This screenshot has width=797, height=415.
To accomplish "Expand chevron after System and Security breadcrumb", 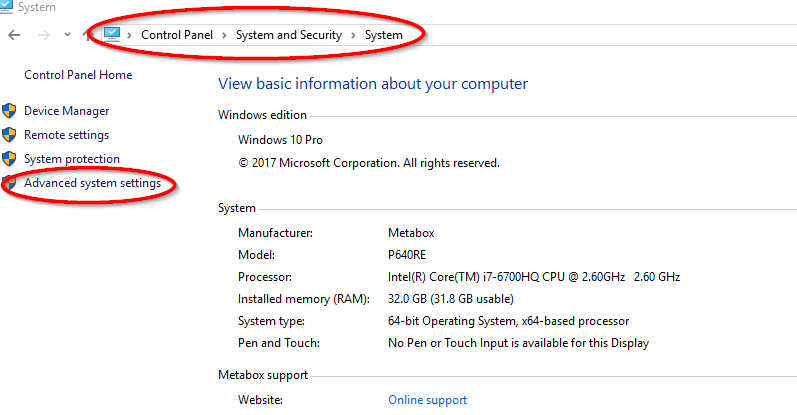I will point(353,35).
